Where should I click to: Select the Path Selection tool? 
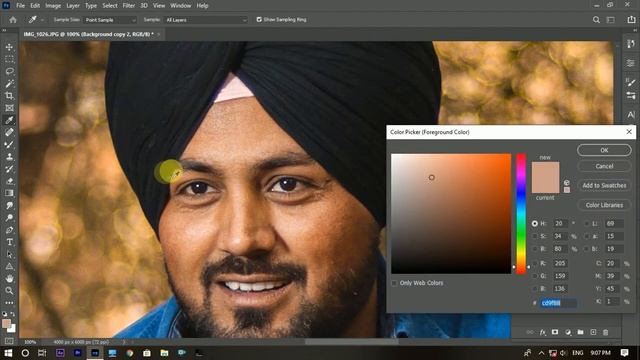coord(9,254)
